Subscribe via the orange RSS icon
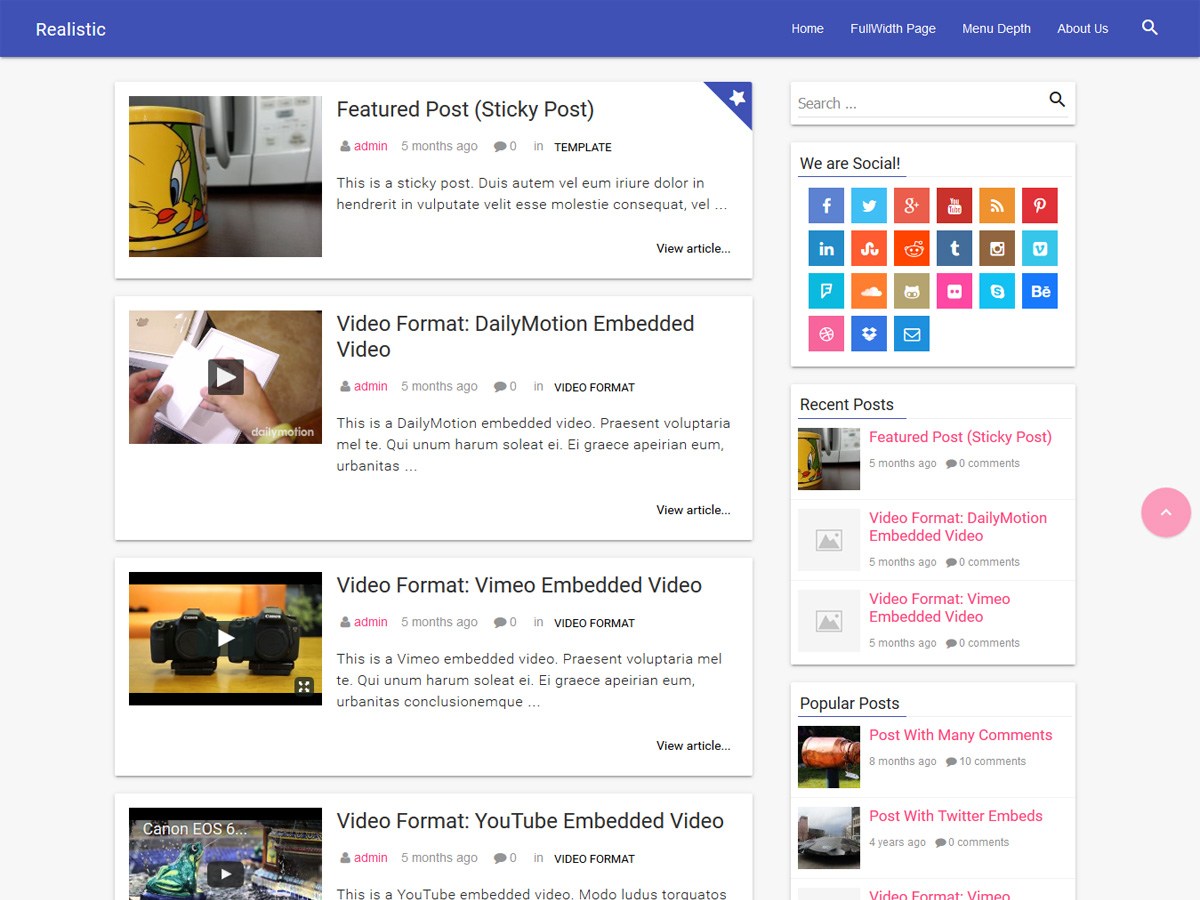 [x=997, y=206]
